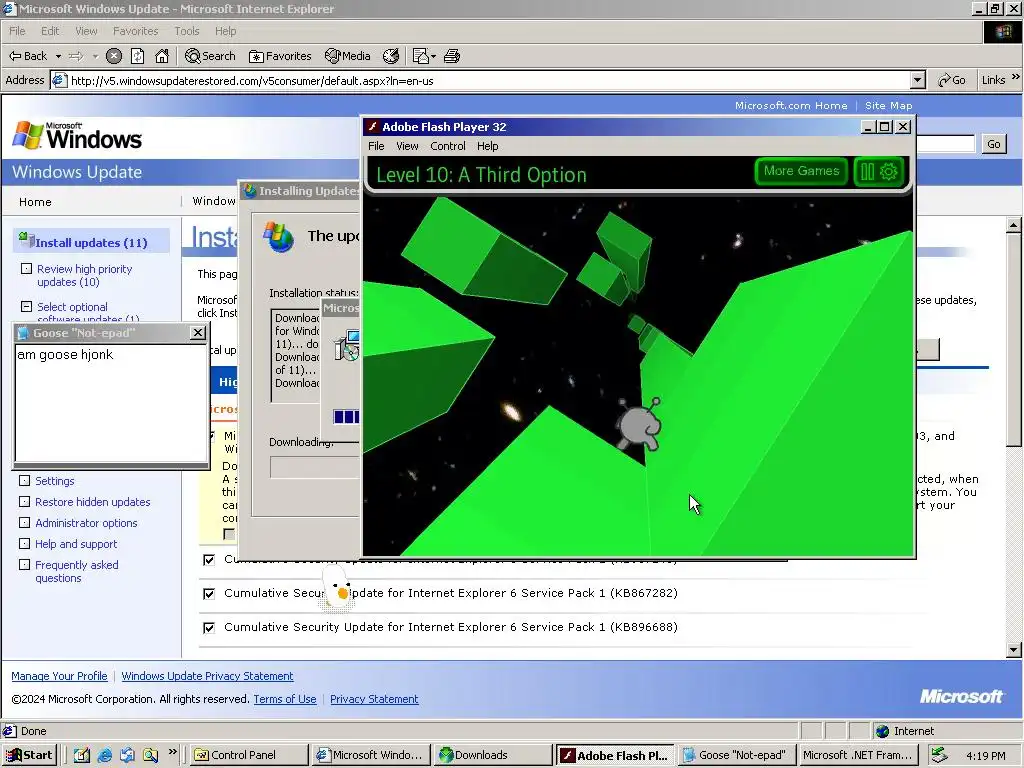Open Windows Update Privacy Statement link
Image resolution: width=1024 pixels, height=768 pixels.
pos(207,676)
